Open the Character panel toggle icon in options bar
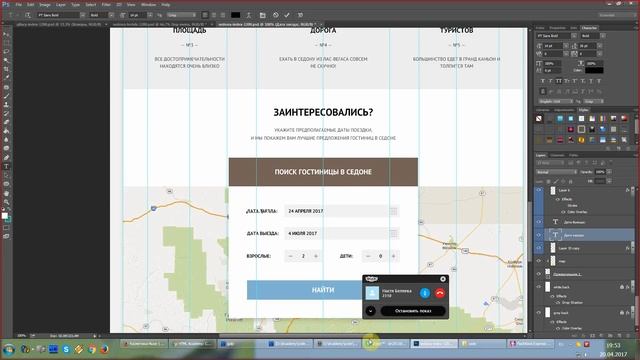 click(x=262, y=15)
